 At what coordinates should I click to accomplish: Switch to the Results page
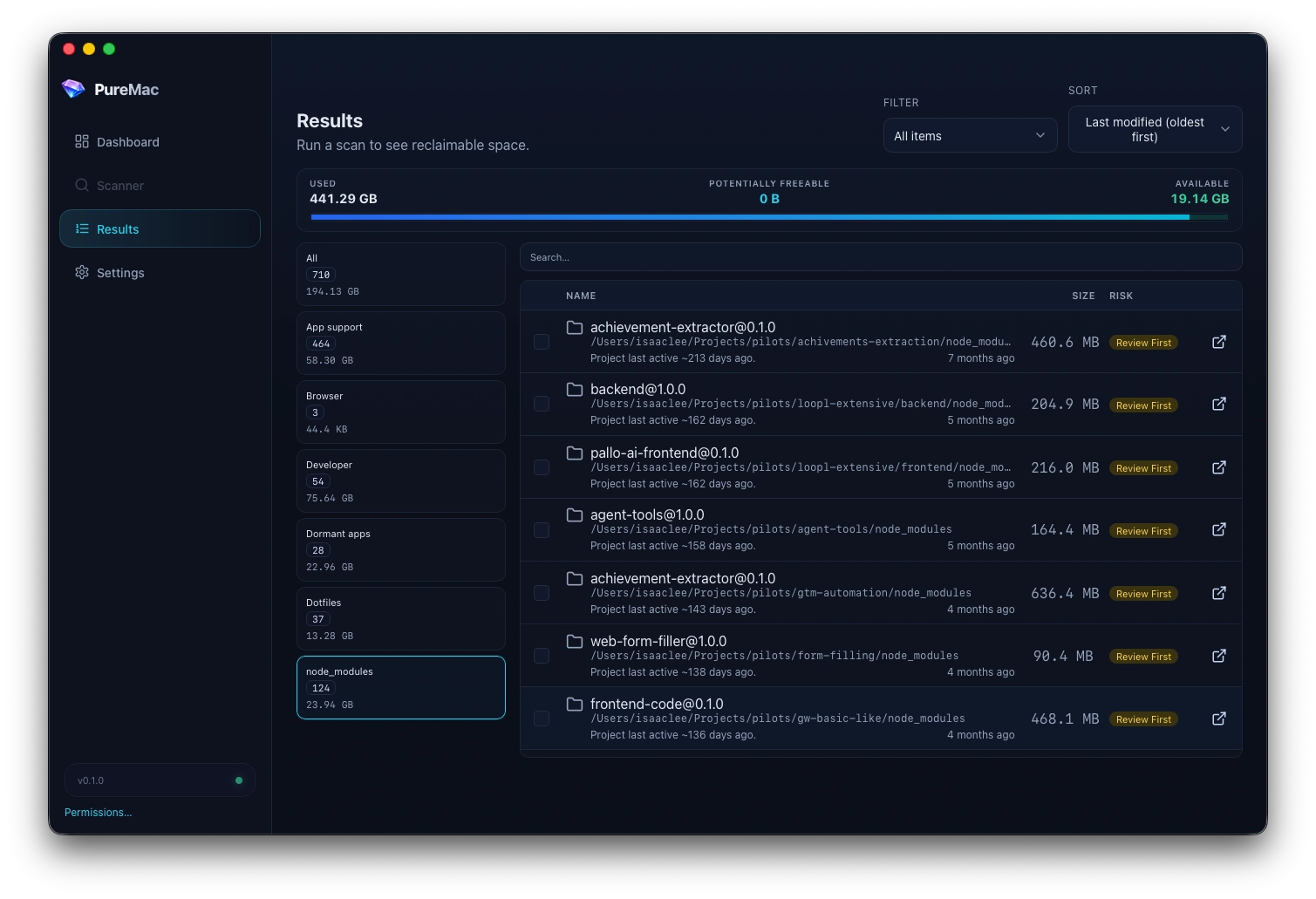(x=160, y=228)
